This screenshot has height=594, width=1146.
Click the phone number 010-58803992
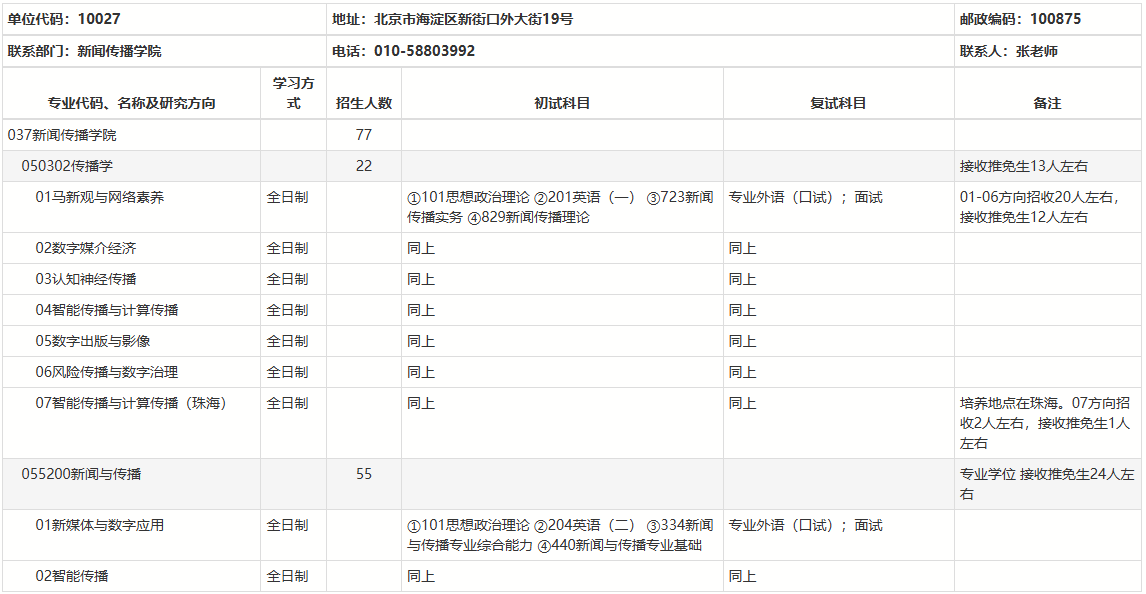pos(424,51)
